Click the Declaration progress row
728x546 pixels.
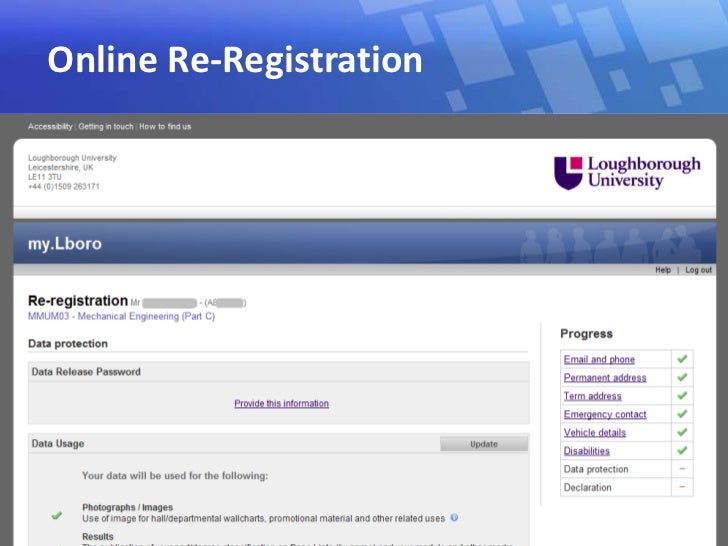pyautogui.click(x=627, y=488)
